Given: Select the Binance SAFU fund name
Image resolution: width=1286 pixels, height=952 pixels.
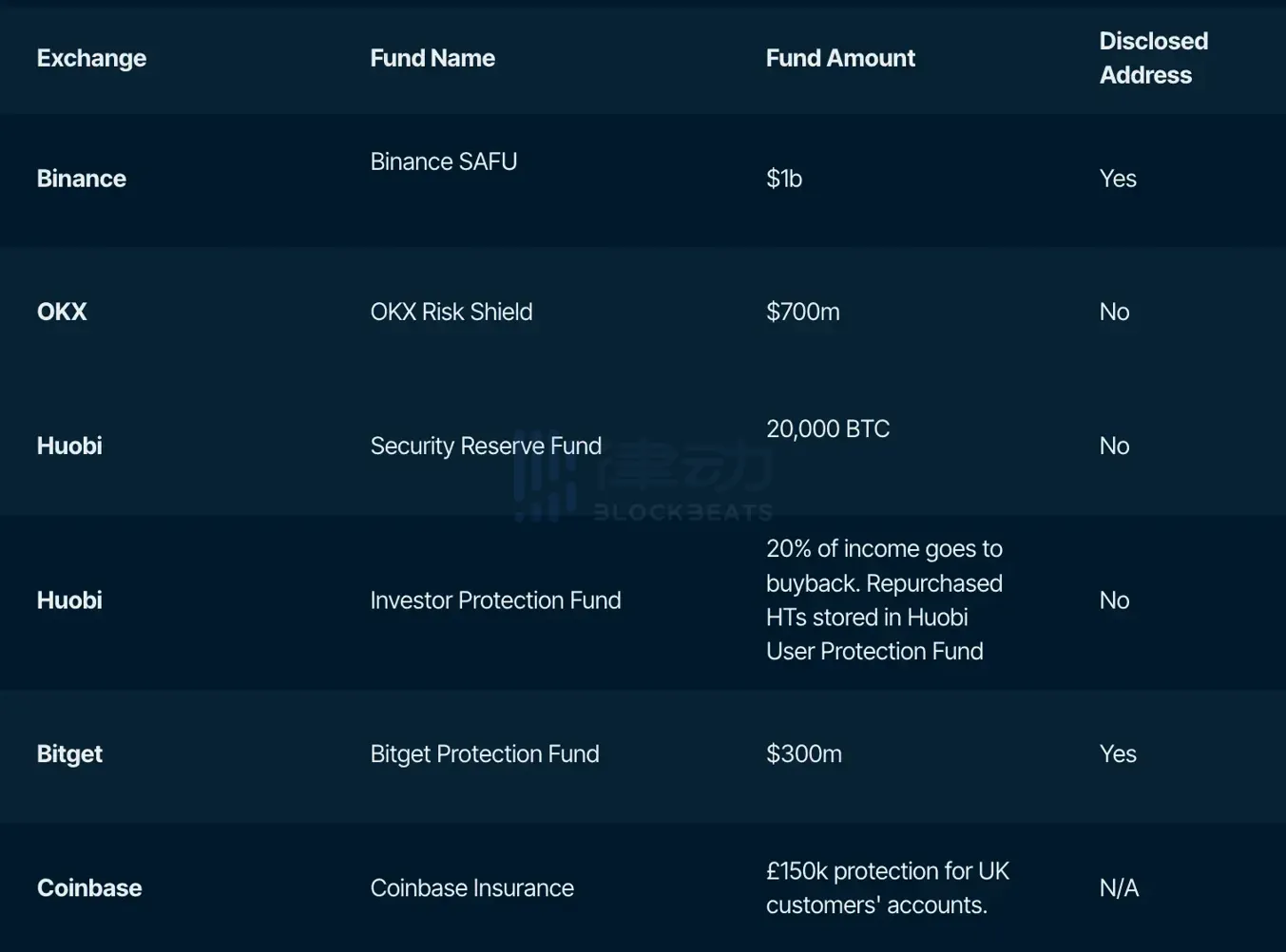Looking at the screenshot, I should tap(444, 162).
